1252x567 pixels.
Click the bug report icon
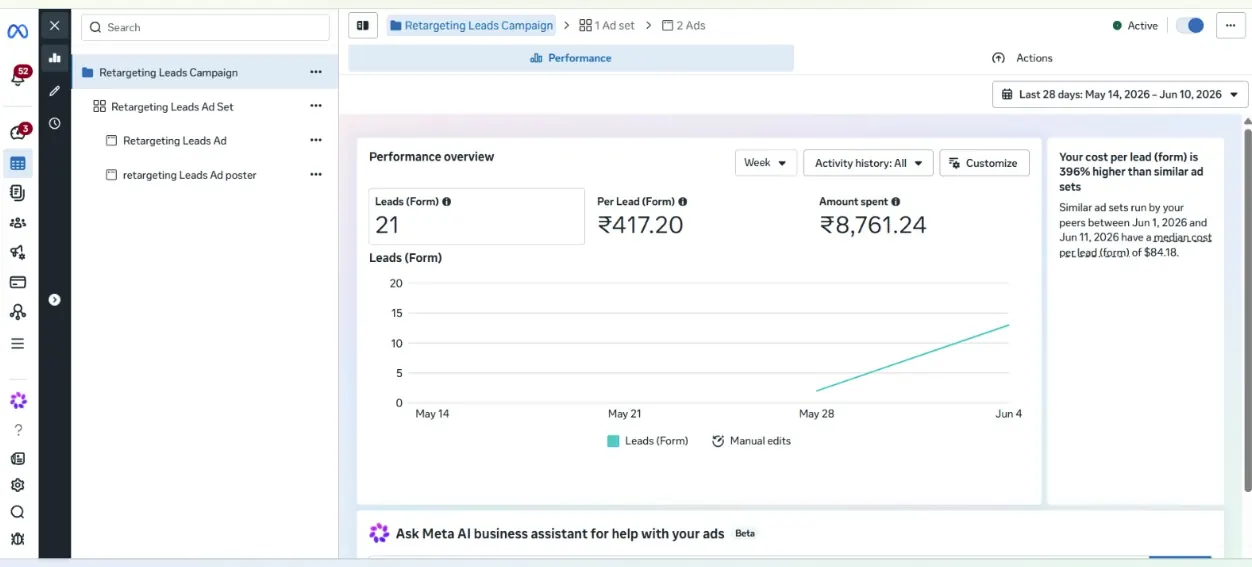[17, 539]
